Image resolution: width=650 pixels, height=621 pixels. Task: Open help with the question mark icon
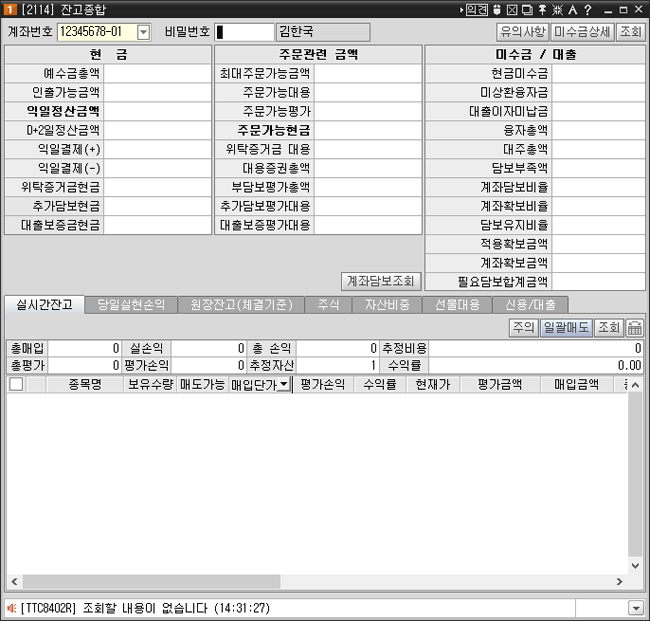[589, 9]
